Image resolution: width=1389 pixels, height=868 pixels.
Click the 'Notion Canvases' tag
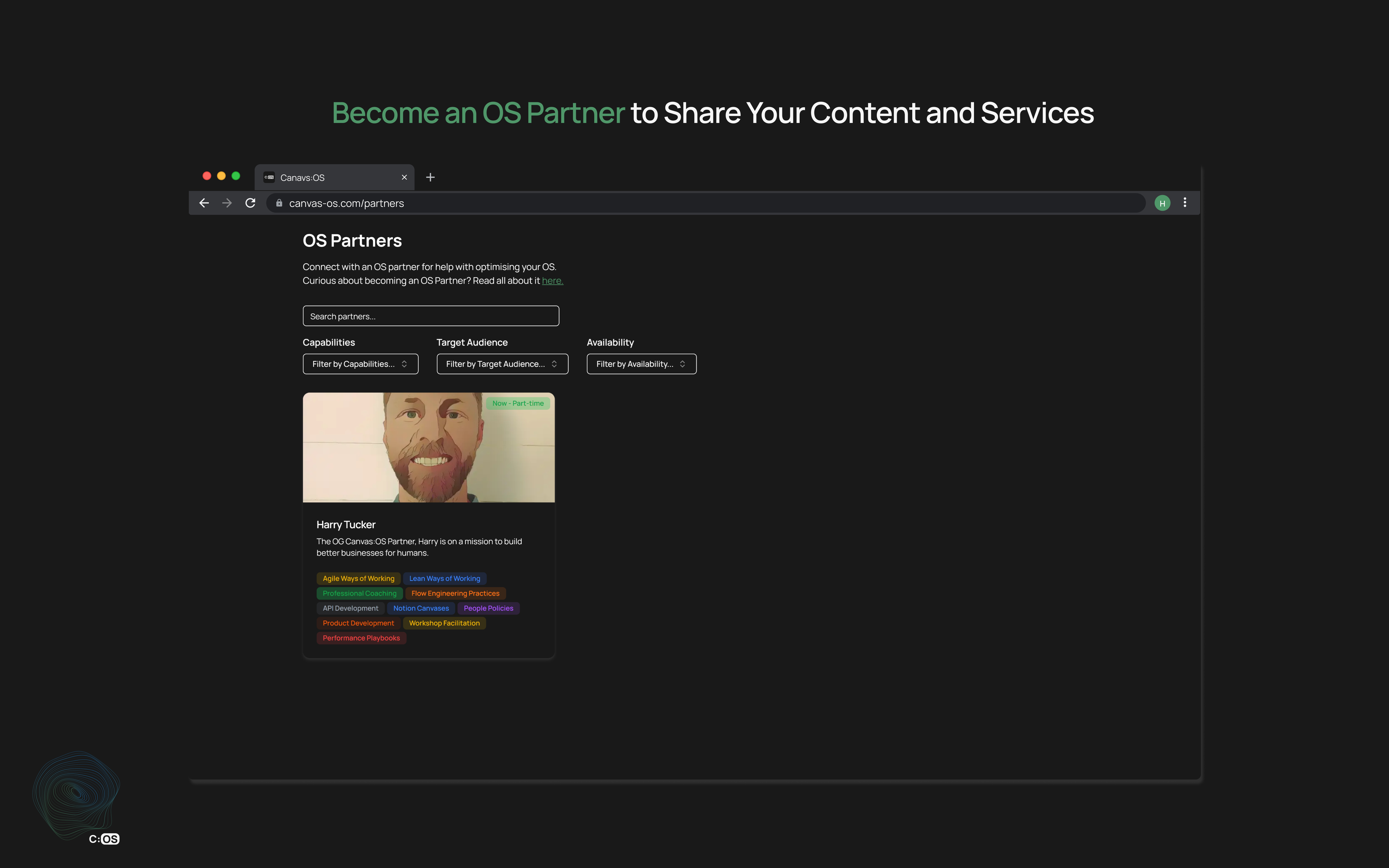(x=421, y=609)
